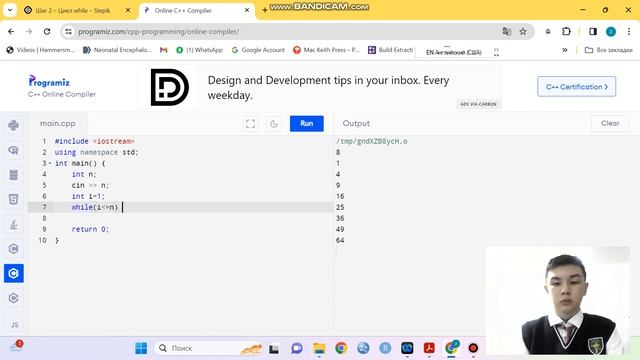640x360 pixels.
Task: Reload the current page
Action: (47, 31)
